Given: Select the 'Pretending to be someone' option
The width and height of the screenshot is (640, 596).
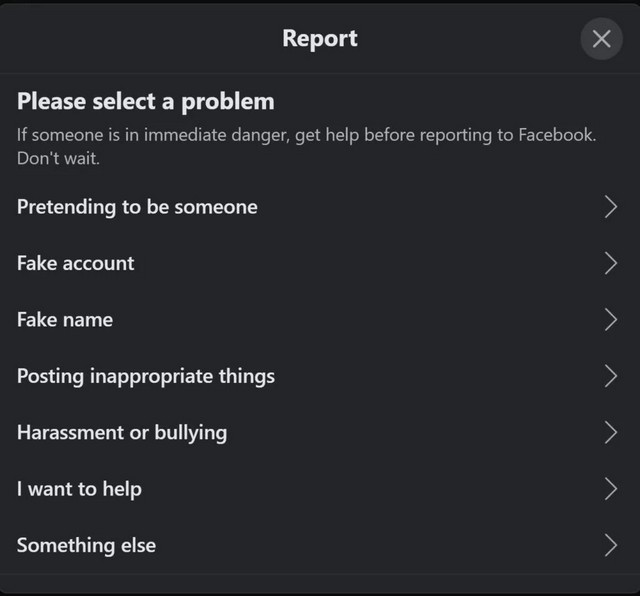Looking at the screenshot, I should pyautogui.click(x=137, y=207).
